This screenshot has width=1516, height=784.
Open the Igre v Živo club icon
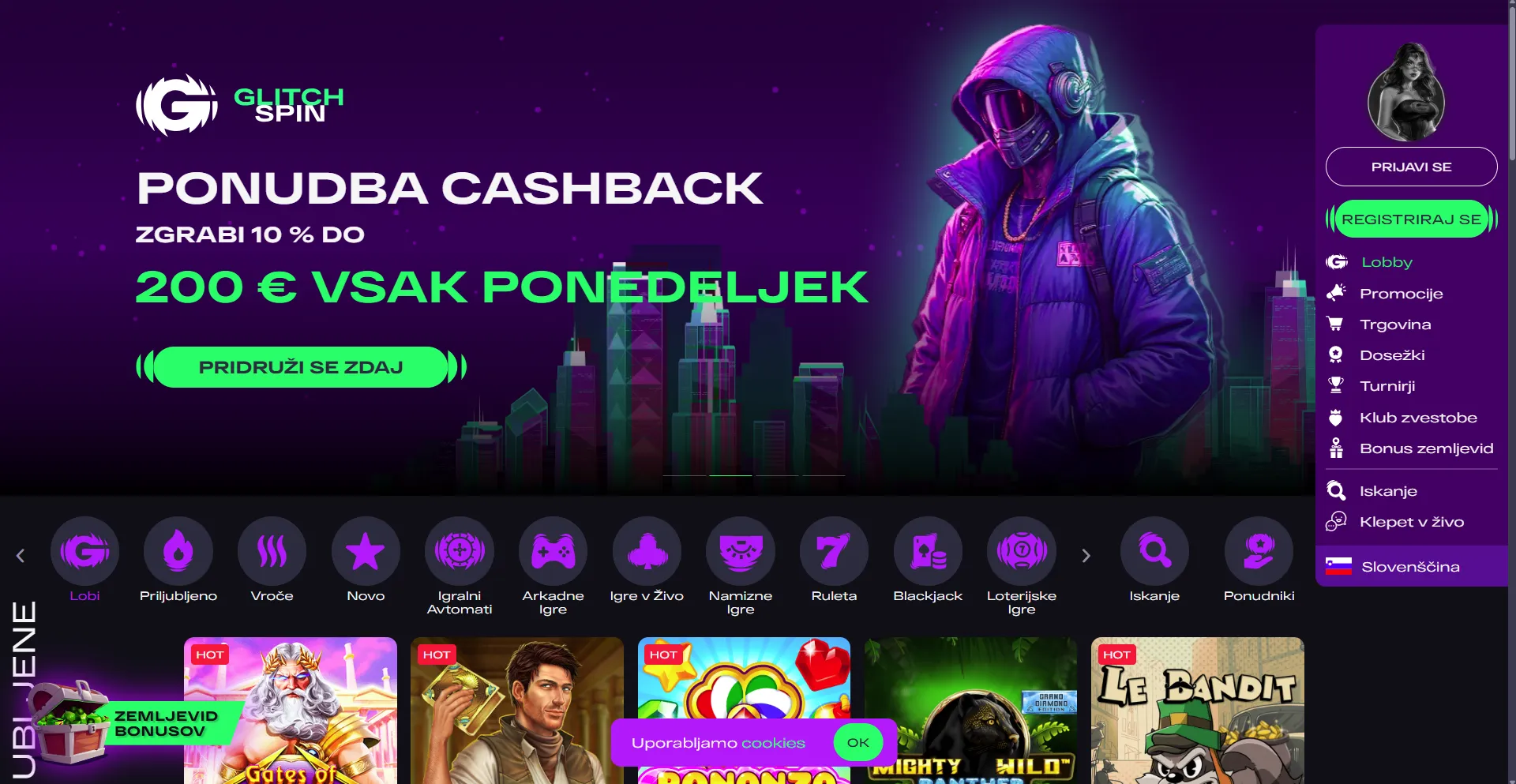point(647,551)
